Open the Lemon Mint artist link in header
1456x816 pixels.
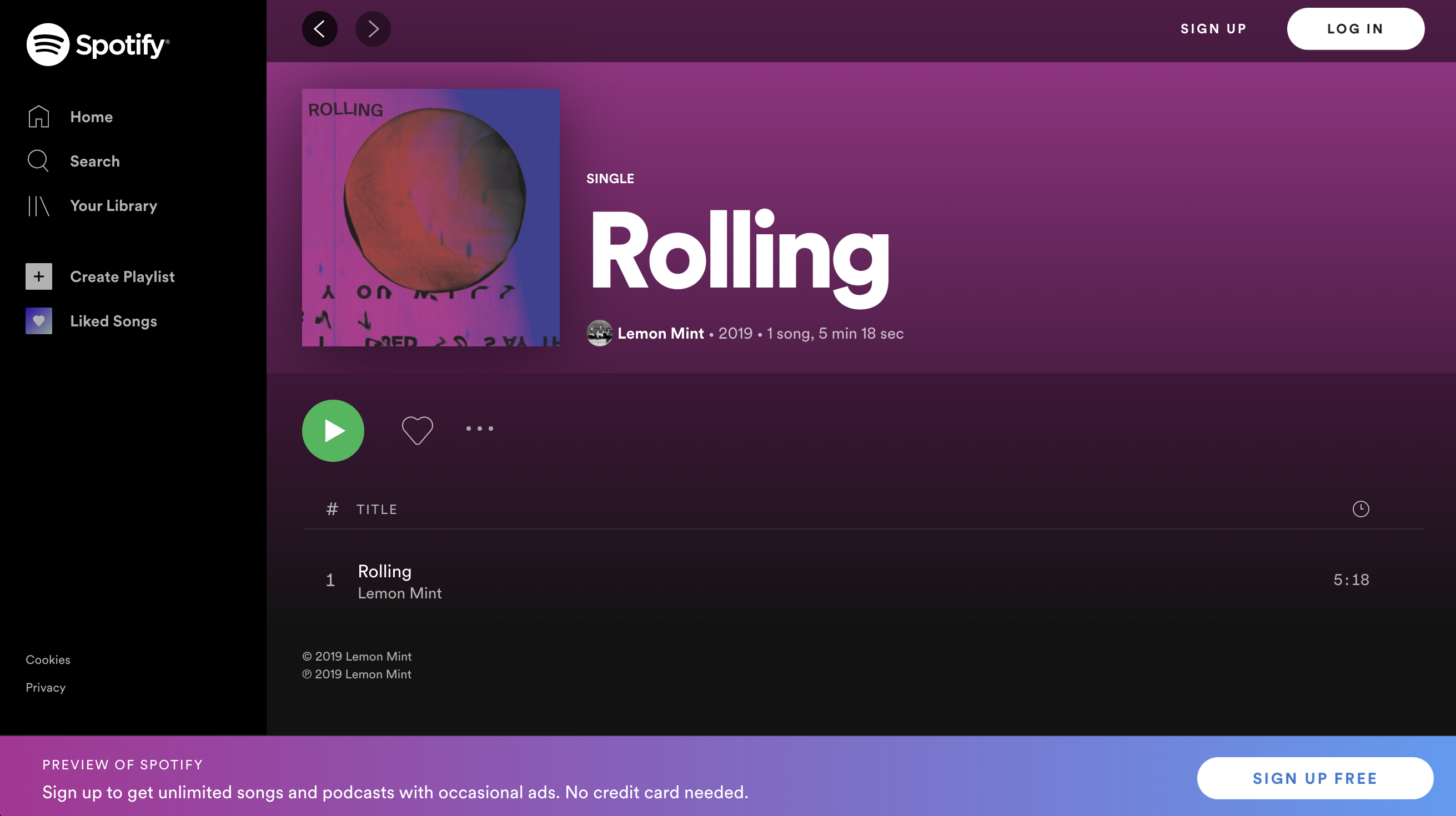point(661,334)
